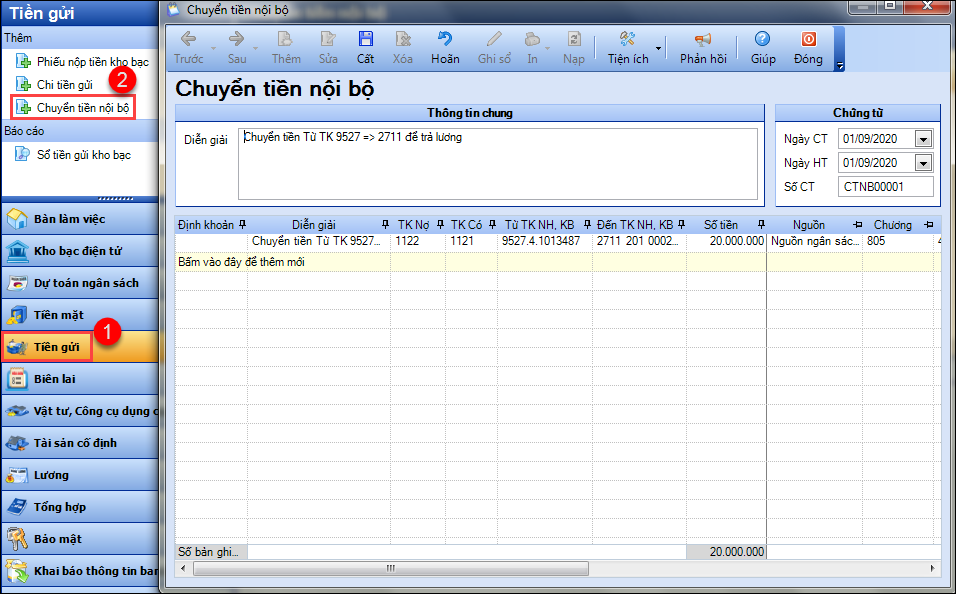Screen dimensions: 956x594
Task: Click the Xóa delete icon
Action: [x=402, y=40]
